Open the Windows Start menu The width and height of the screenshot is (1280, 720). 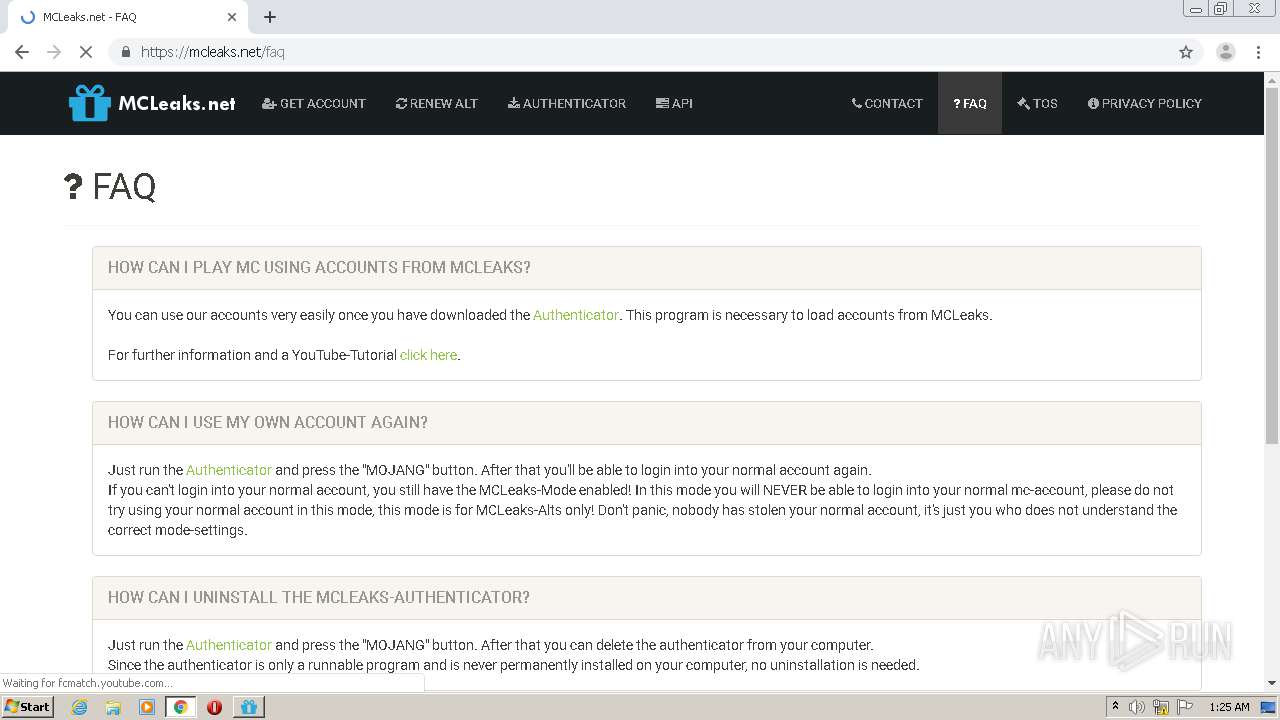pos(28,706)
